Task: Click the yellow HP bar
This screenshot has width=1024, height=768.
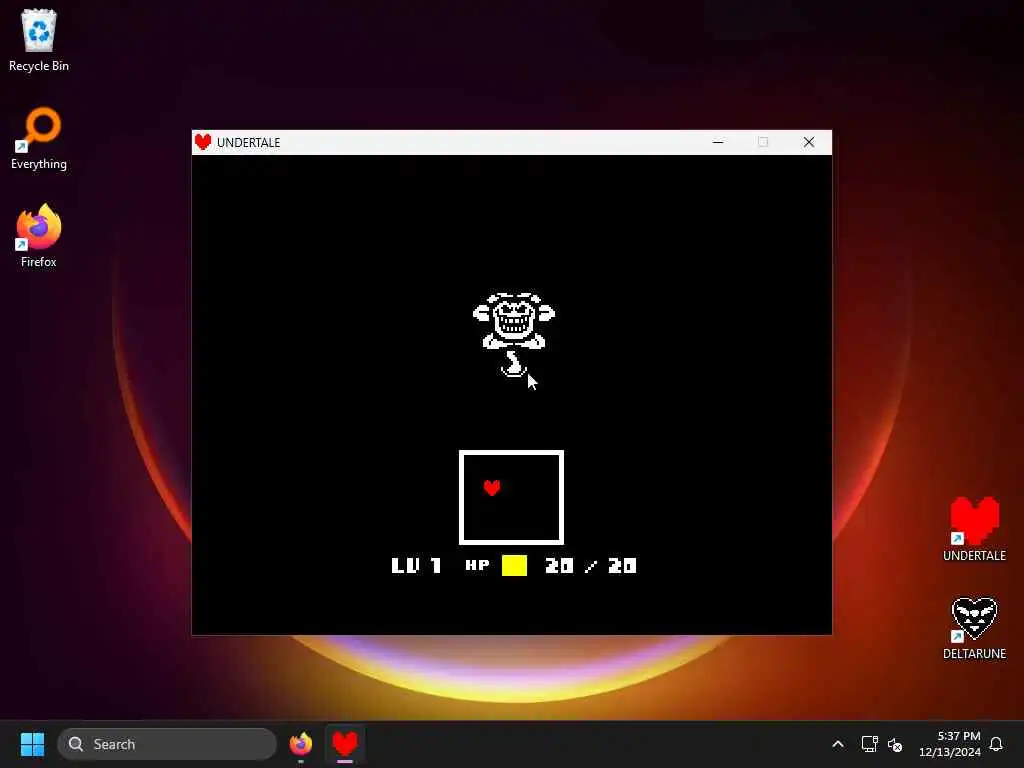Action: pos(514,566)
